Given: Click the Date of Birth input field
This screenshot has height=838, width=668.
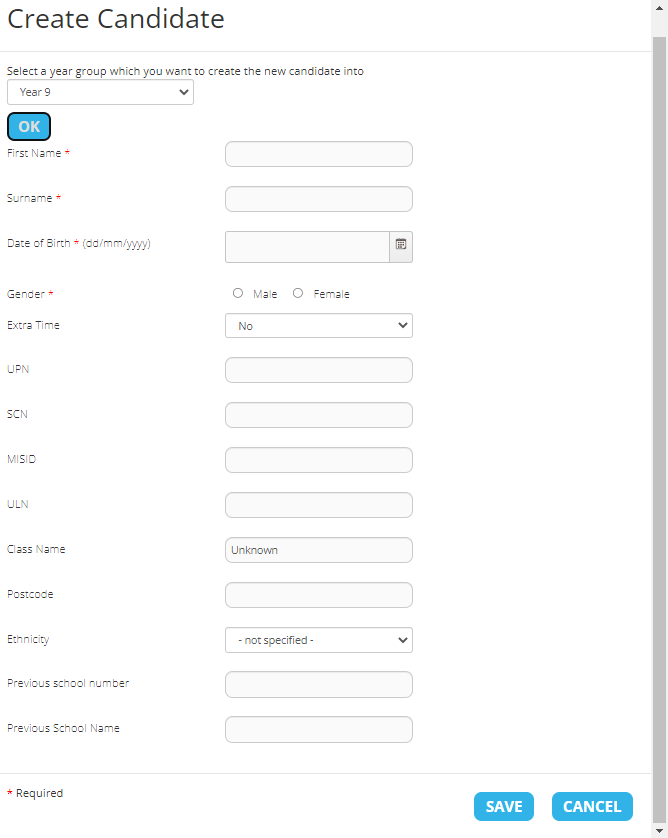Looking at the screenshot, I should [307, 247].
